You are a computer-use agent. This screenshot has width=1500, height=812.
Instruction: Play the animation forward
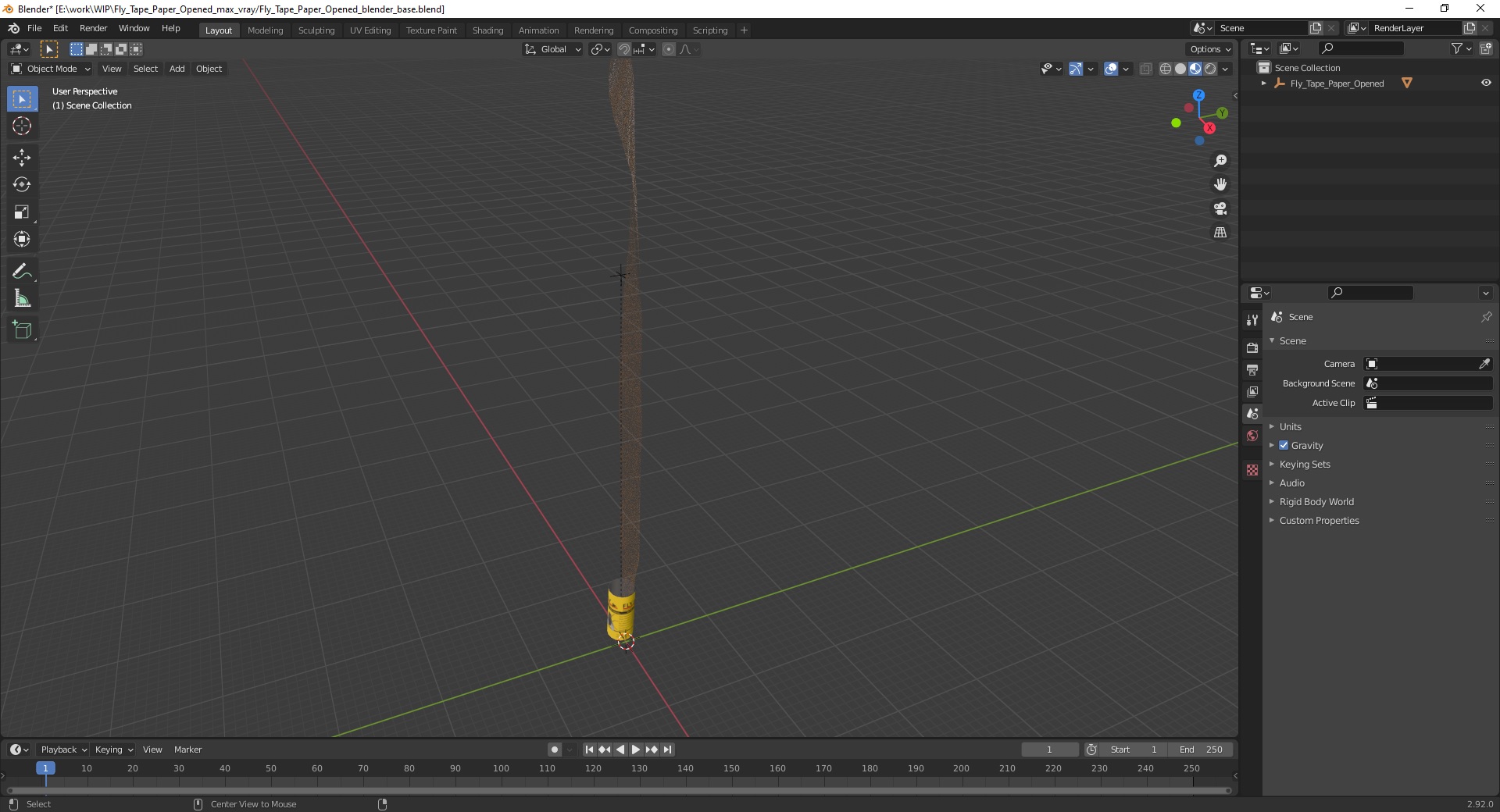(x=636, y=750)
